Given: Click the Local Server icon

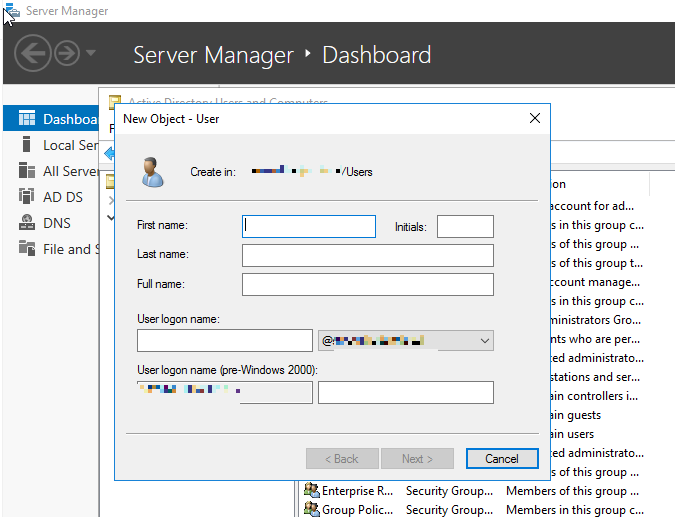Looking at the screenshot, I should click(26, 144).
